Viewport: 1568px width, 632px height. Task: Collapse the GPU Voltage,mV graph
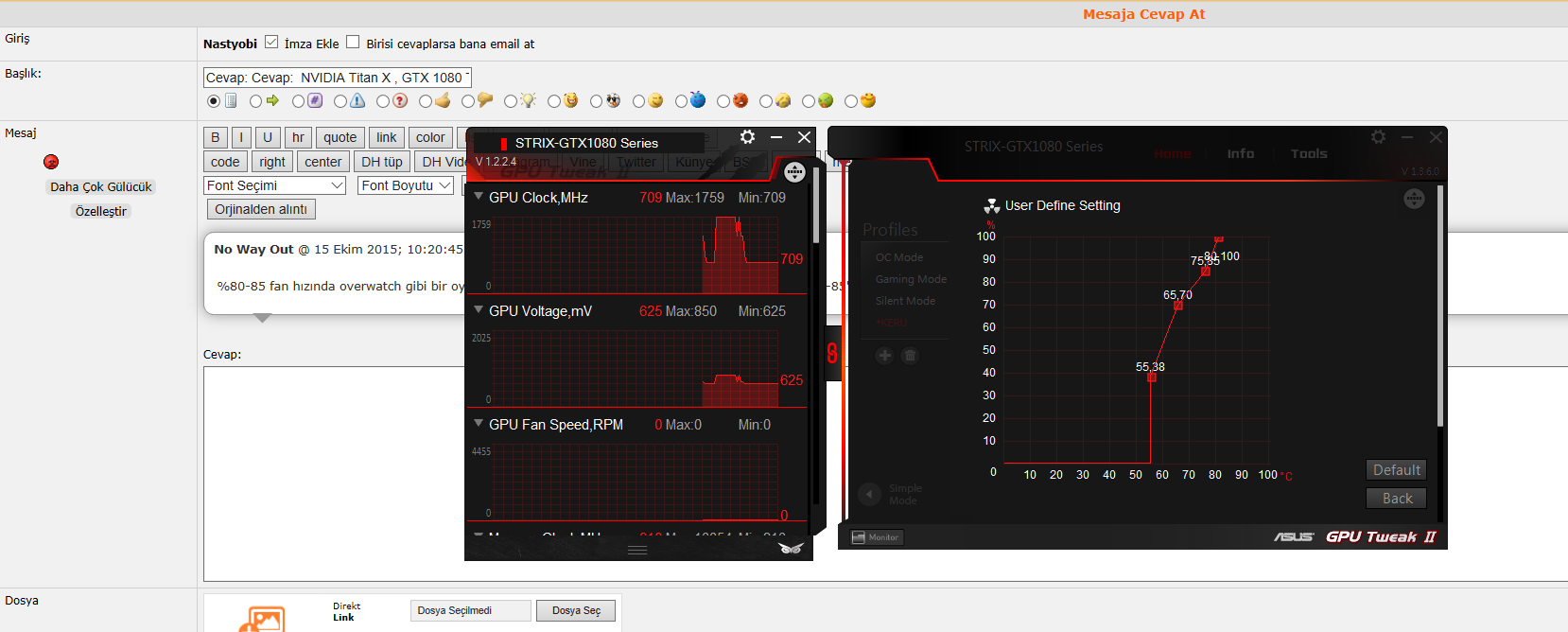click(479, 310)
